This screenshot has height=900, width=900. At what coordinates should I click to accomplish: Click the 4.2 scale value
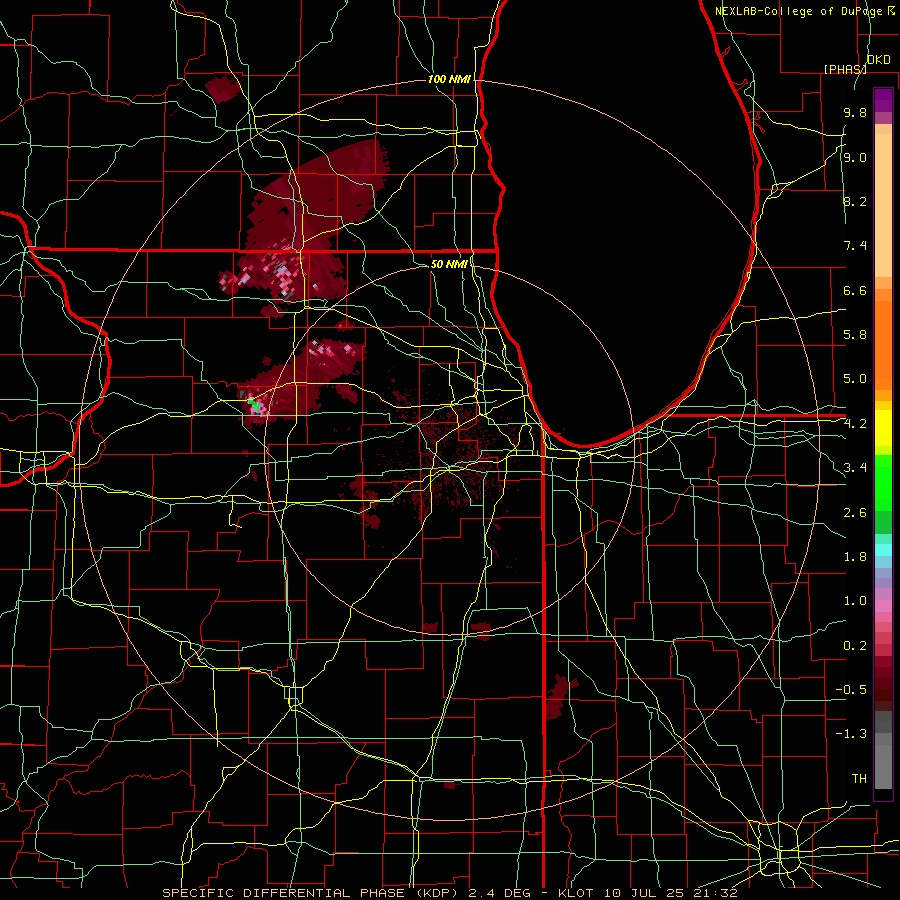pos(855,424)
